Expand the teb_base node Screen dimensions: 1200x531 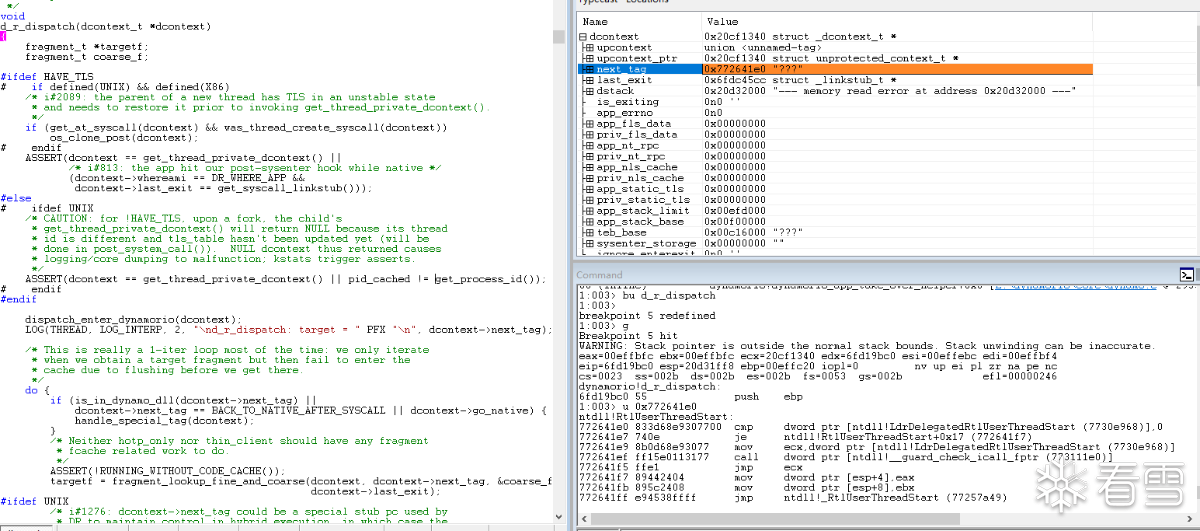point(590,233)
